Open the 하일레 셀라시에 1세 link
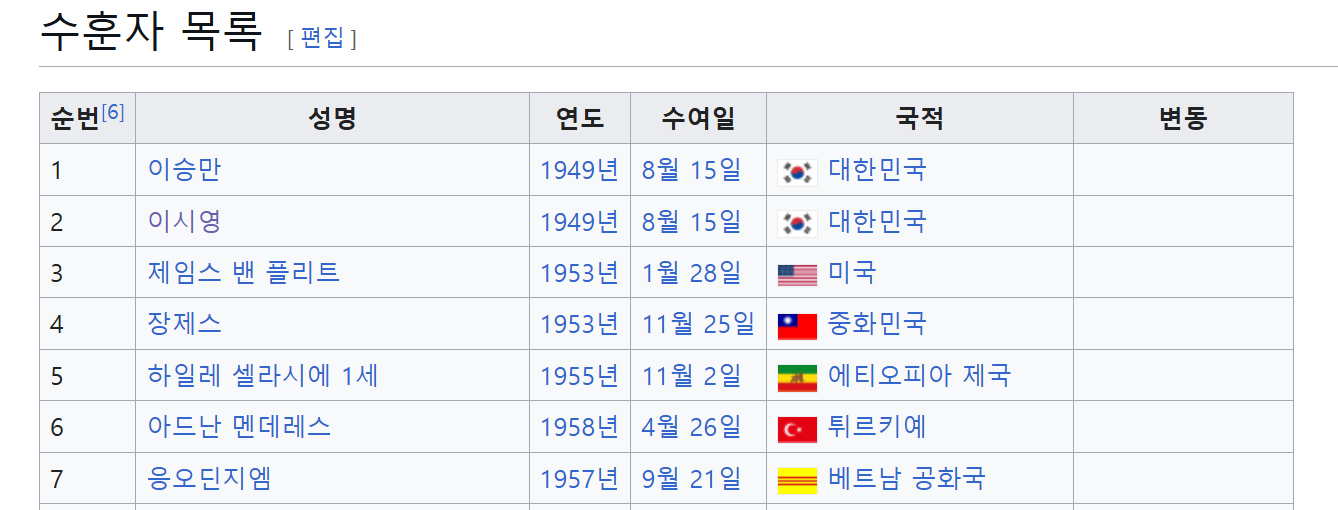 coord(263,376)
